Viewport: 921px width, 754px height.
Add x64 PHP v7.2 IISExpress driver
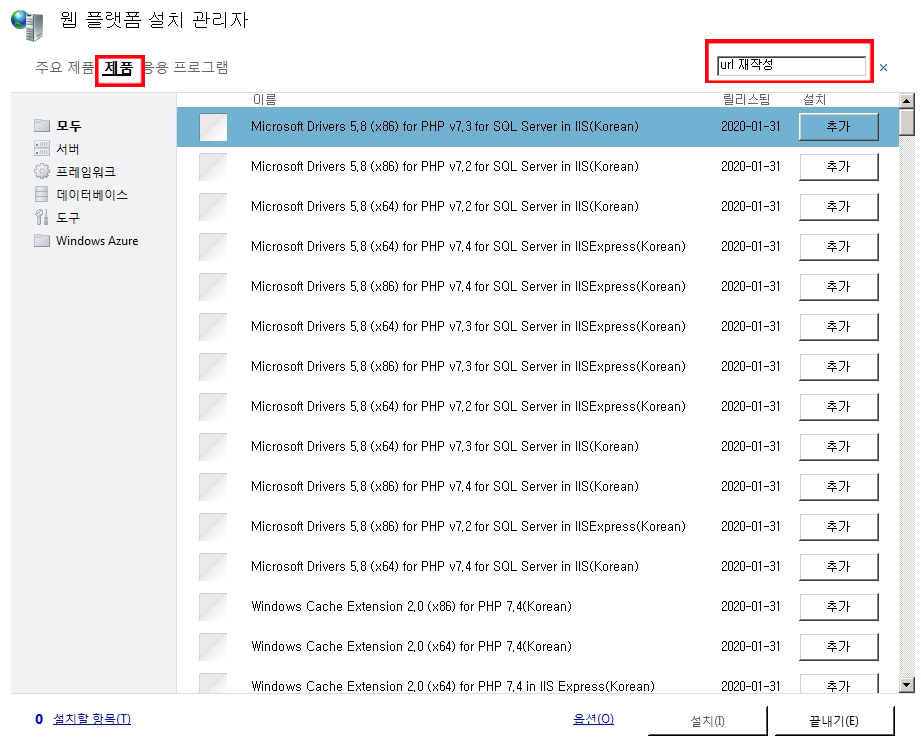[839, 406]
